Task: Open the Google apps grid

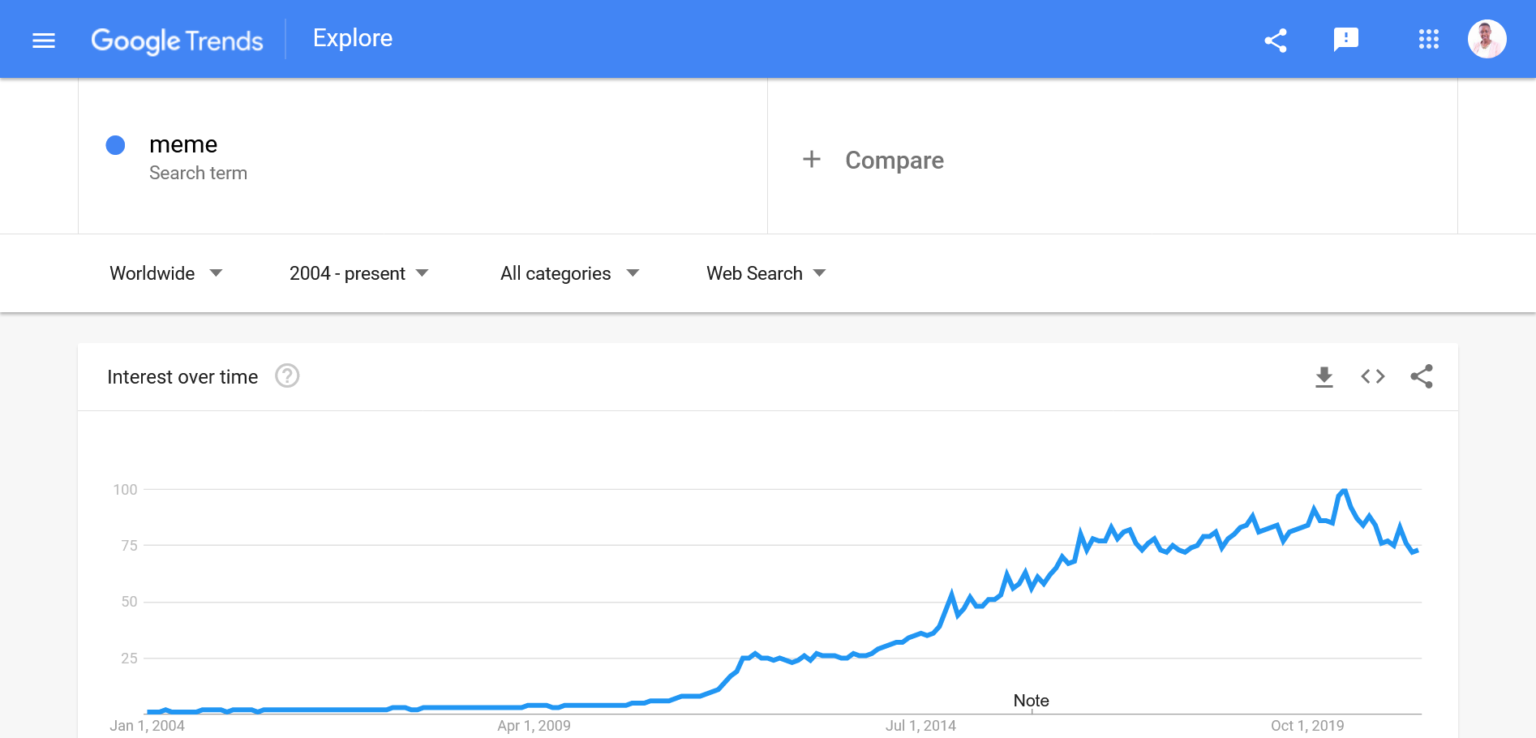Action: (x=1428, y=40)
